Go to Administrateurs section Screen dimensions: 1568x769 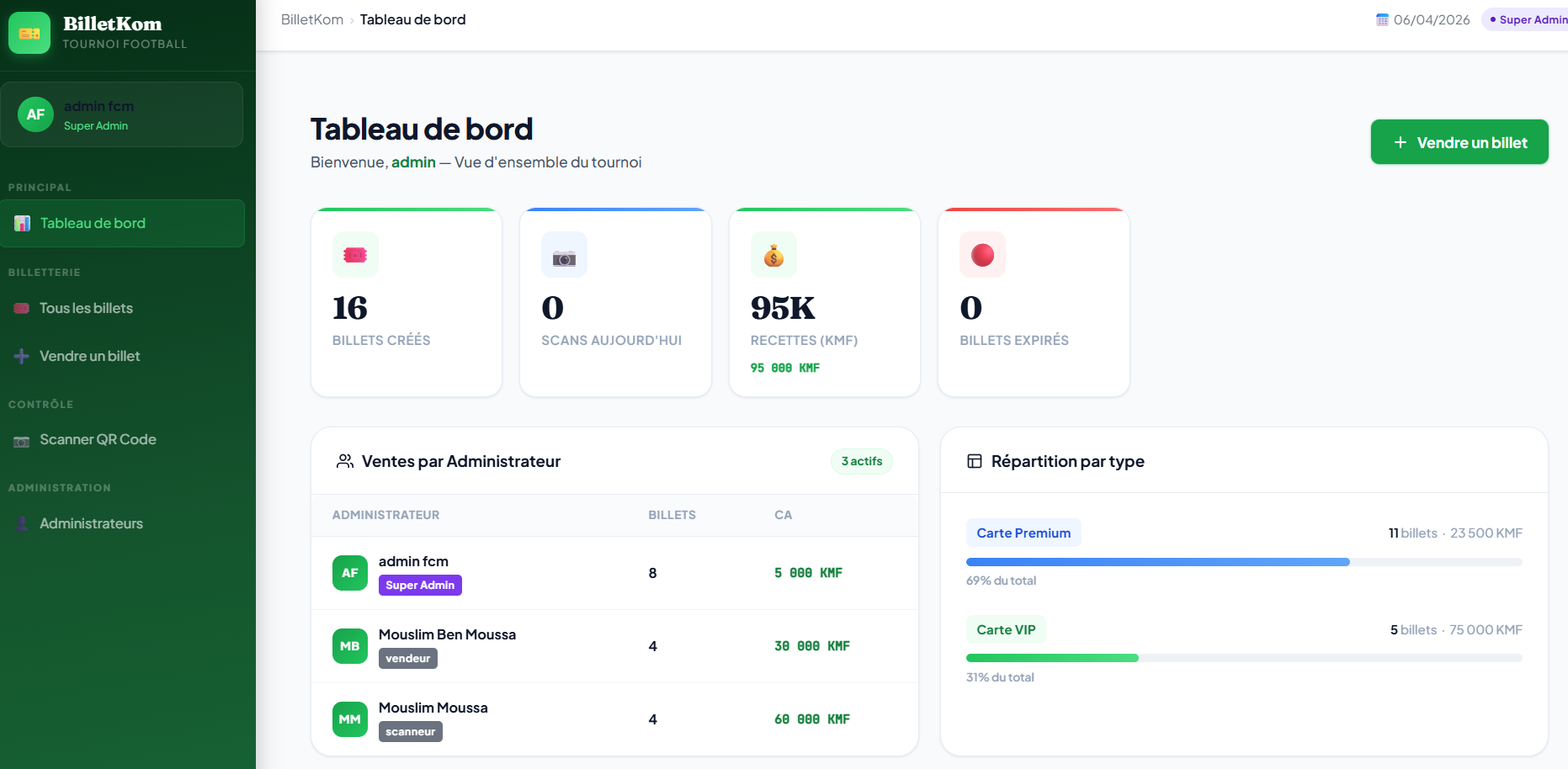click(123, 523)
